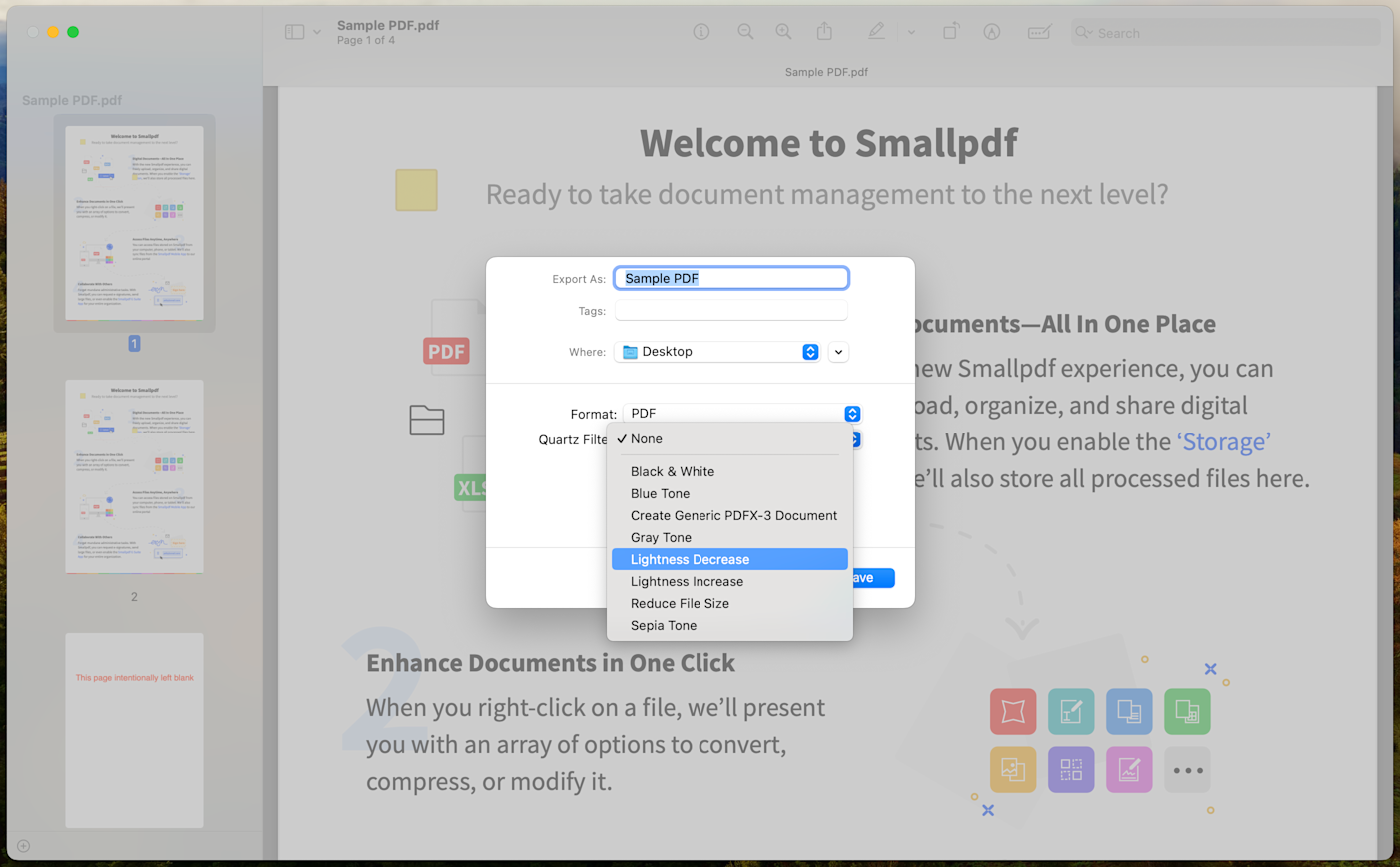This screenshot has height=867, width=1400.
Task: Select the blank page 3 thumbnail
Action: pyautogui.click(x=134, y=730)
